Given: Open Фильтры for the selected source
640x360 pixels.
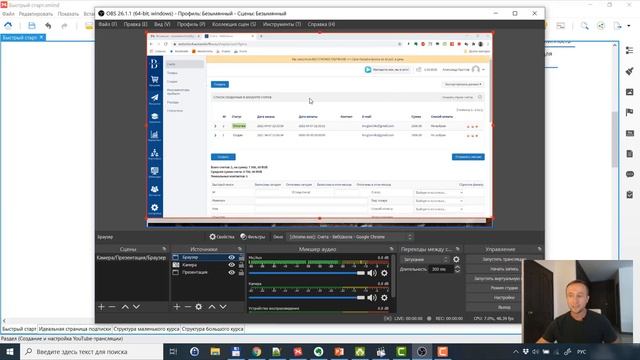Looking at the screenshot, I should (x=253, y=237).
